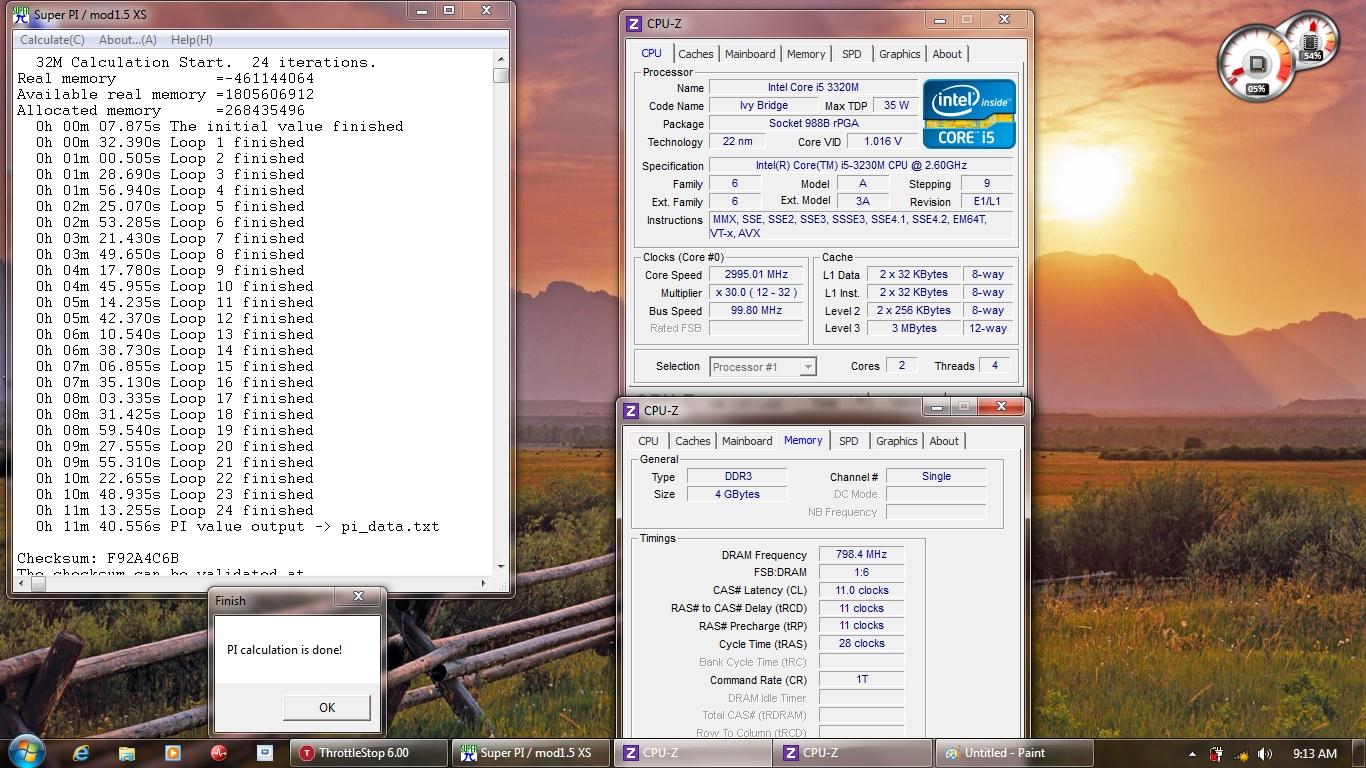Click the top CPU-Z title bar icon

pos(633,24)
